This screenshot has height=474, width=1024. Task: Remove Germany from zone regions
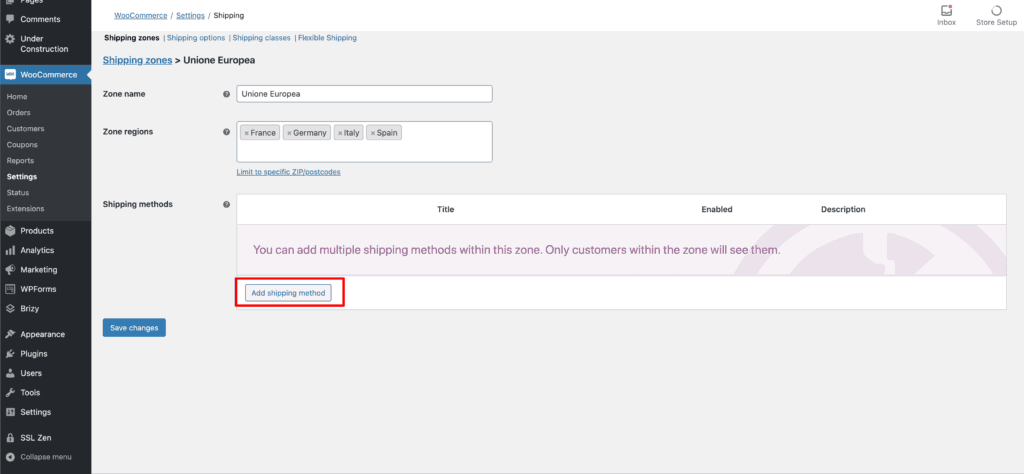pyautogui.click(x=289, y=133)
